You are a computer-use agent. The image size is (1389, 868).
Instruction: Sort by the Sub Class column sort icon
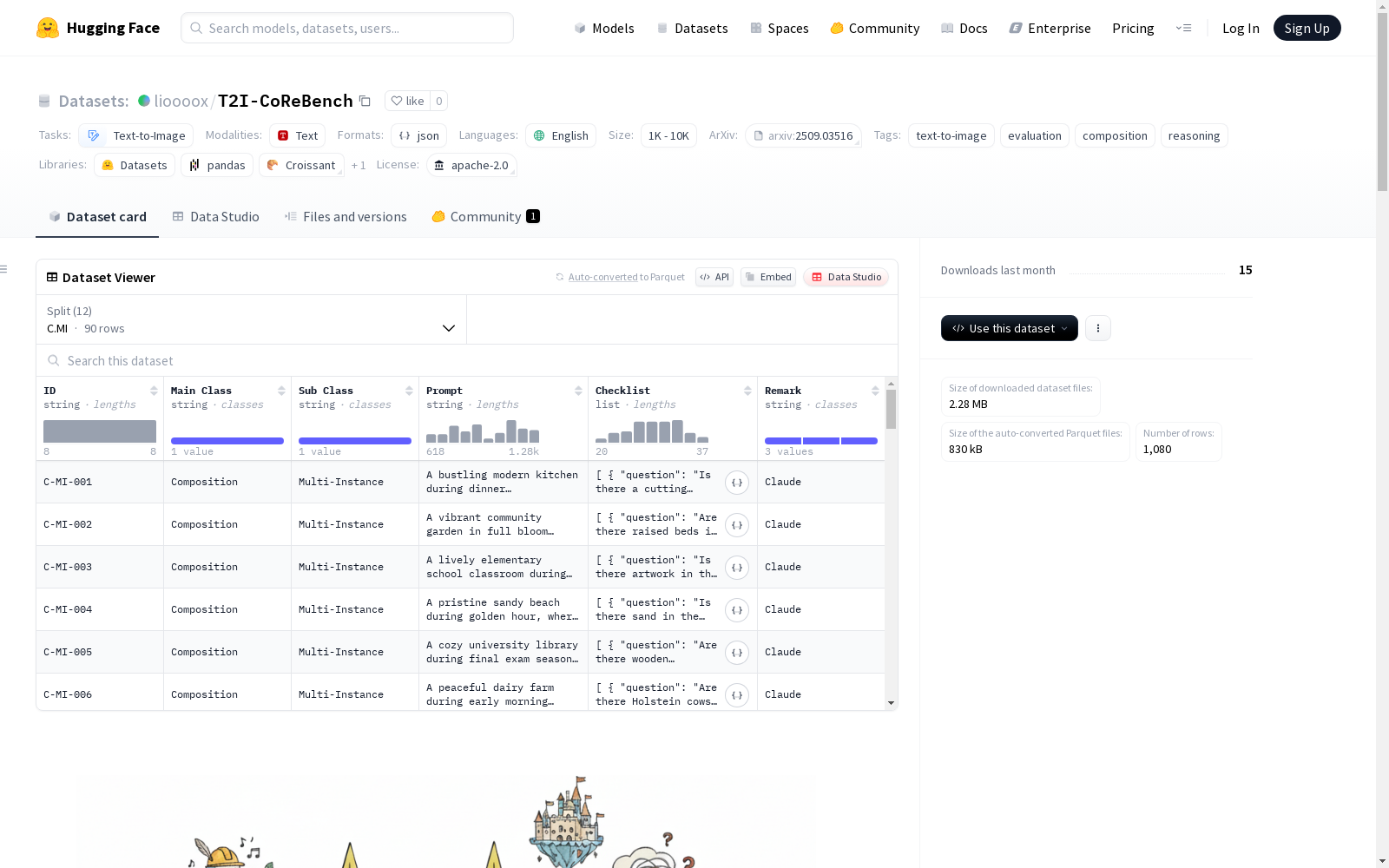[409, 391]
